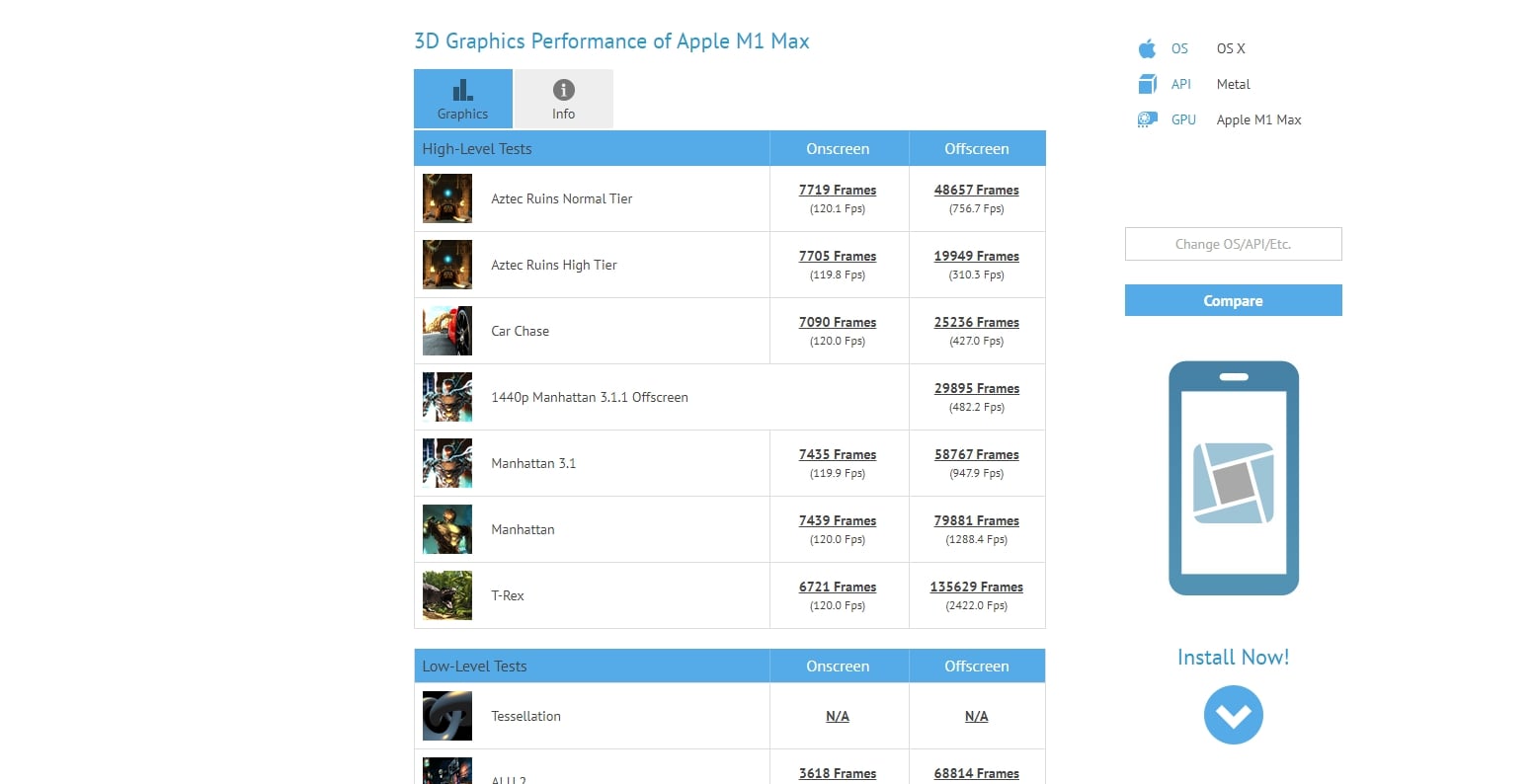Click the API cube icon

(x=1147, y=84)
